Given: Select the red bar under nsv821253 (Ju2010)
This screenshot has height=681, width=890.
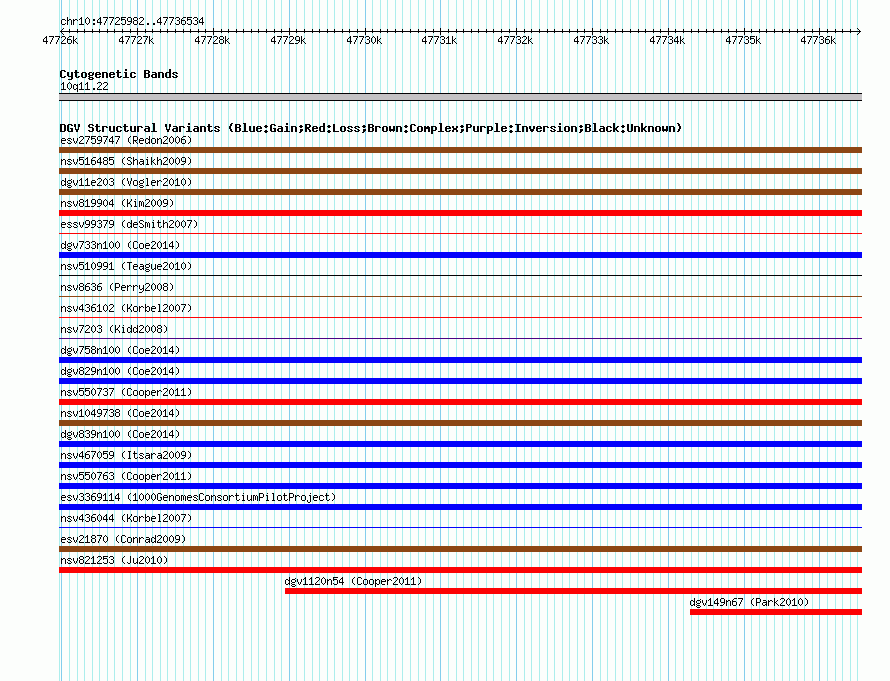Looking at the screenshot, I should [460, 570].
